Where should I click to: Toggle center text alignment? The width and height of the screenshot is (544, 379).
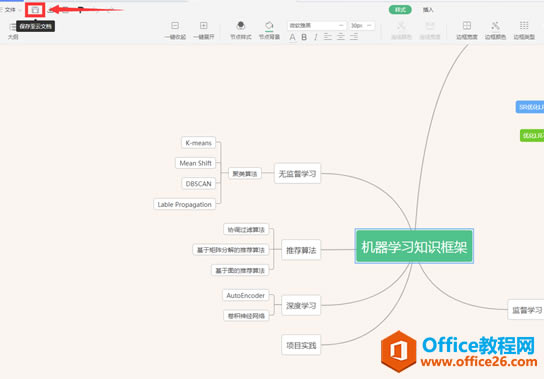pos(341,36)
